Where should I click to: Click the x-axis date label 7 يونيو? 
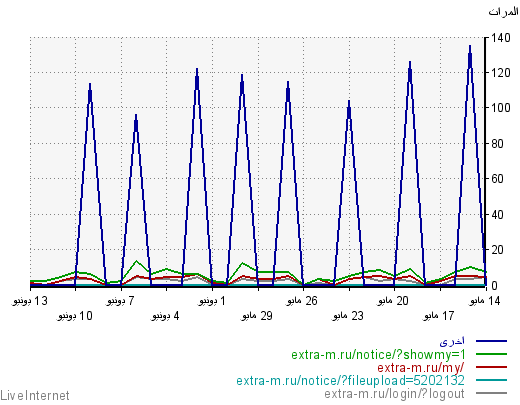121,301
